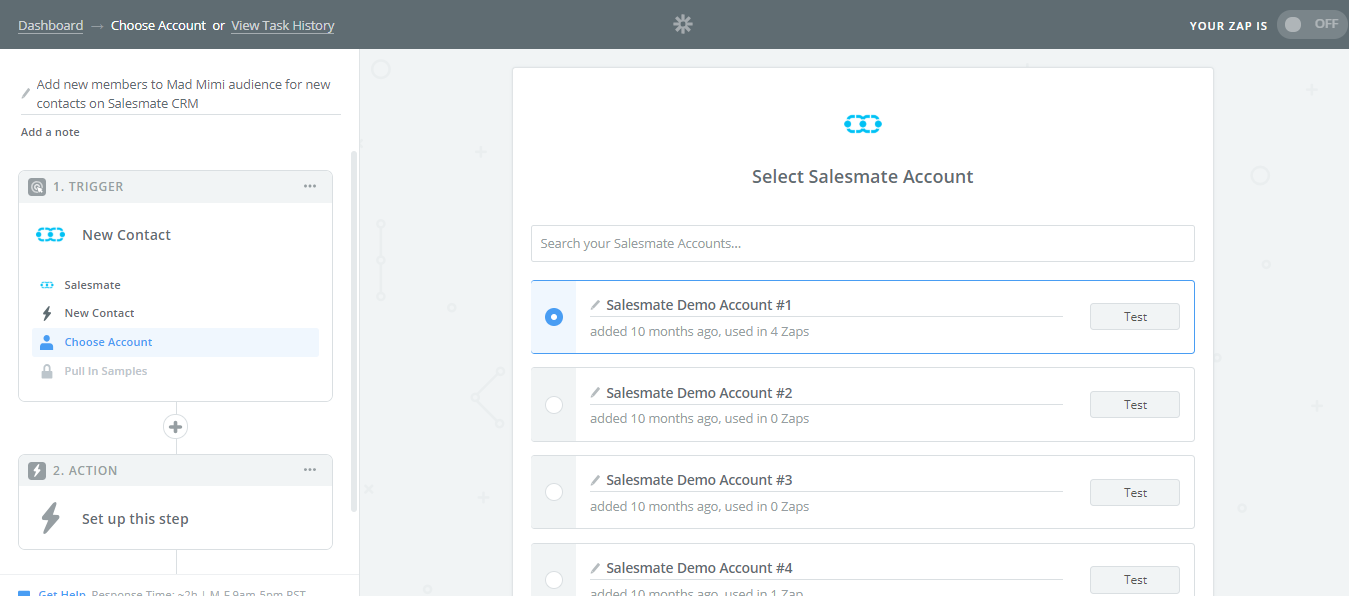Image resolution: width=1349 pixels, height=596 pixels.
Task: Open the three-dot menu of the Action step
Action: tap(310, 471)
